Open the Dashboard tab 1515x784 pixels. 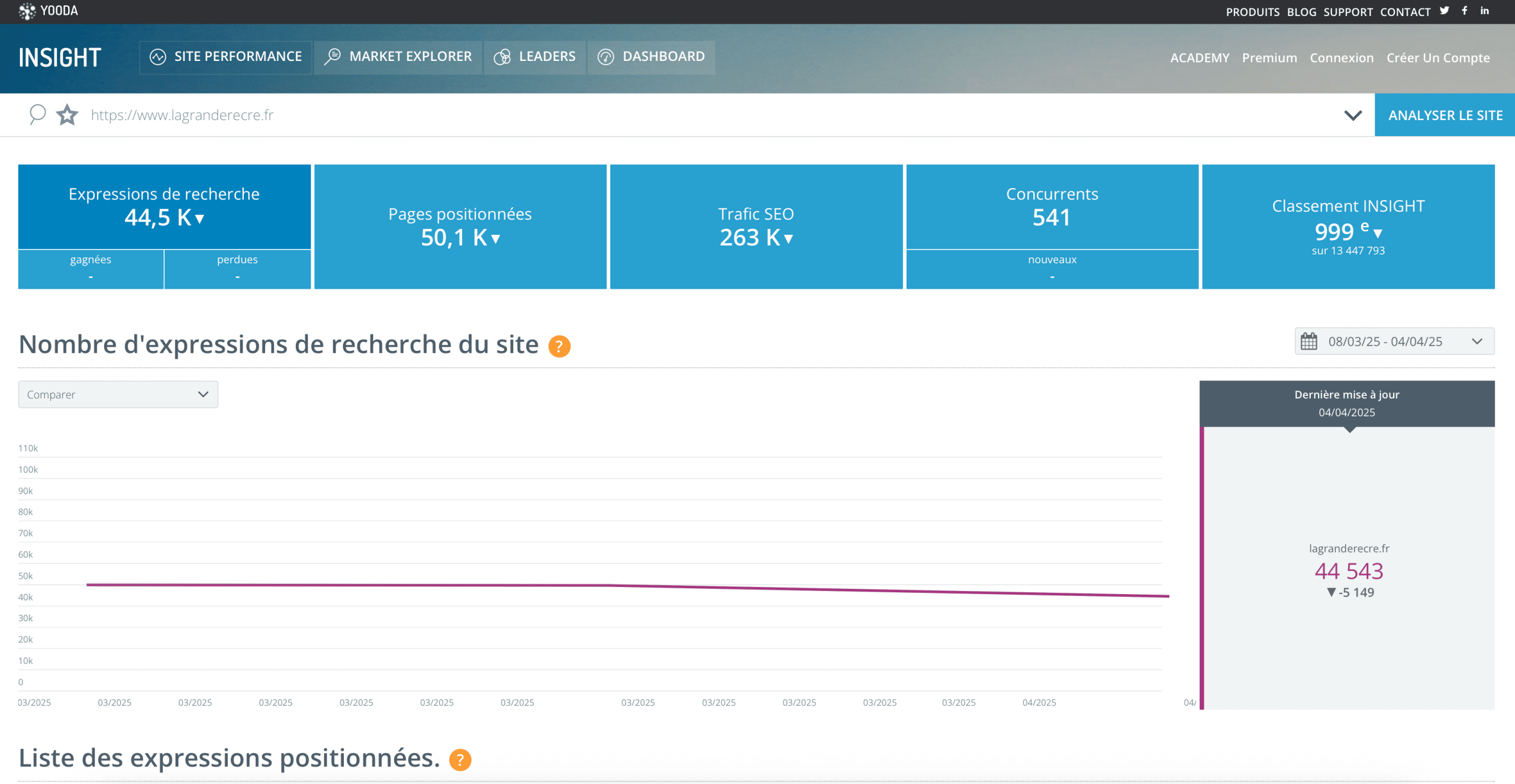[651, 57]
